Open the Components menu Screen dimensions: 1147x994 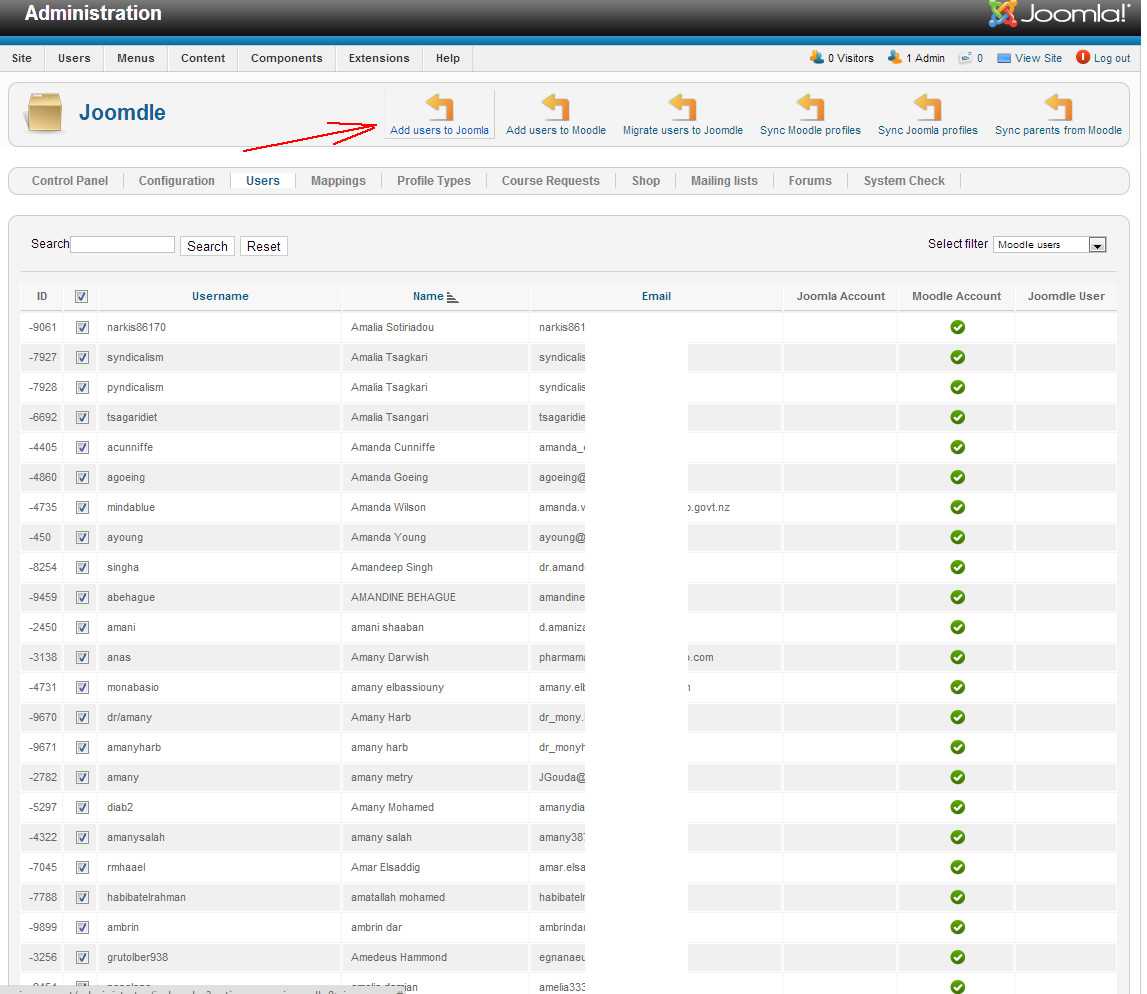[286, 58]
